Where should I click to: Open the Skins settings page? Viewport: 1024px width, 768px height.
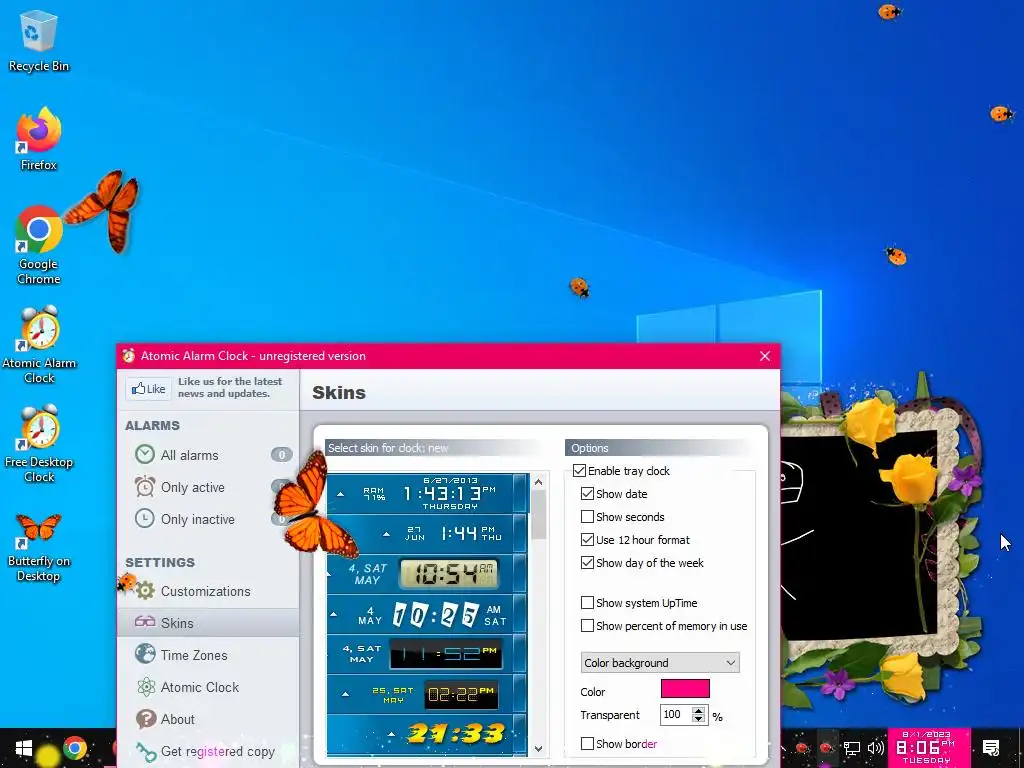(x=208, y=623)
